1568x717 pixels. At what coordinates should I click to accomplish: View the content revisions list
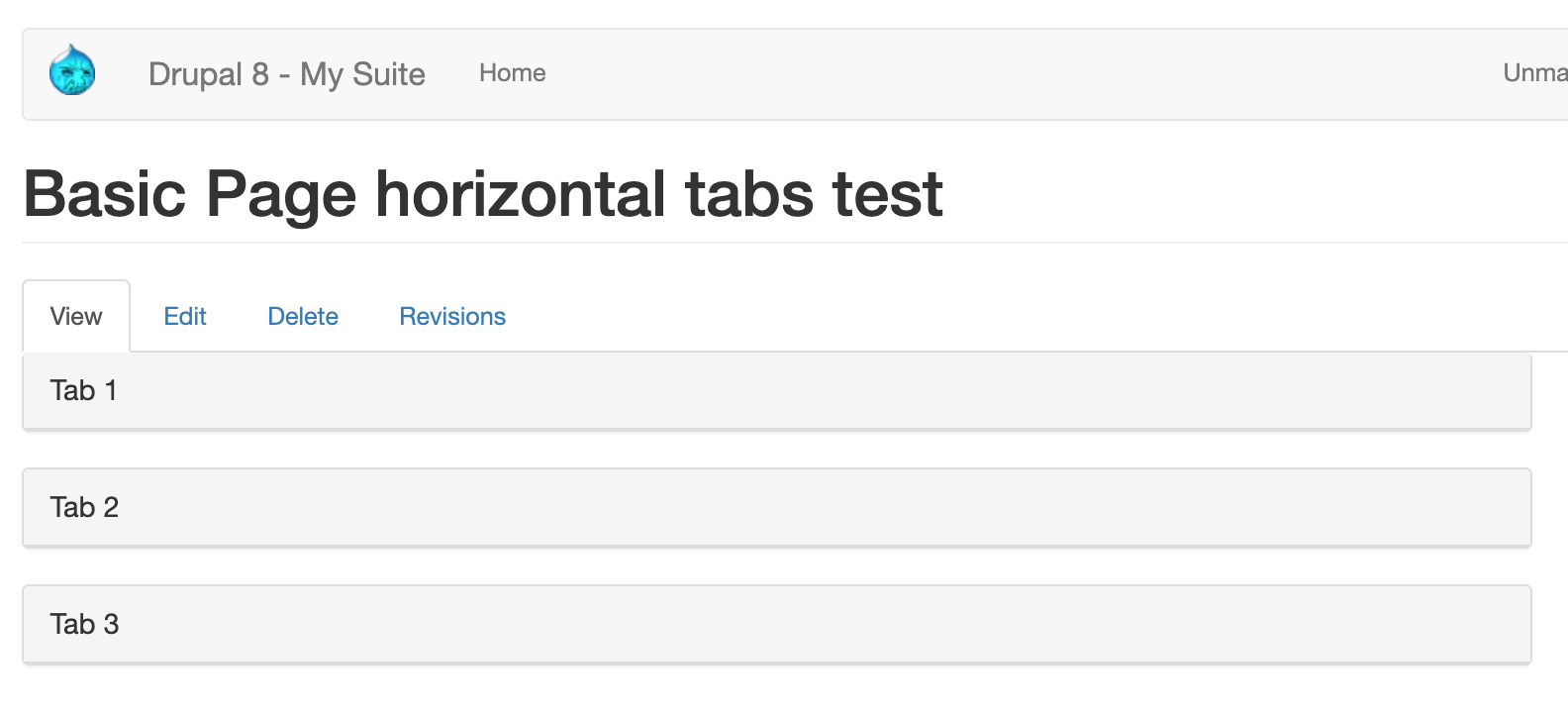451,316
